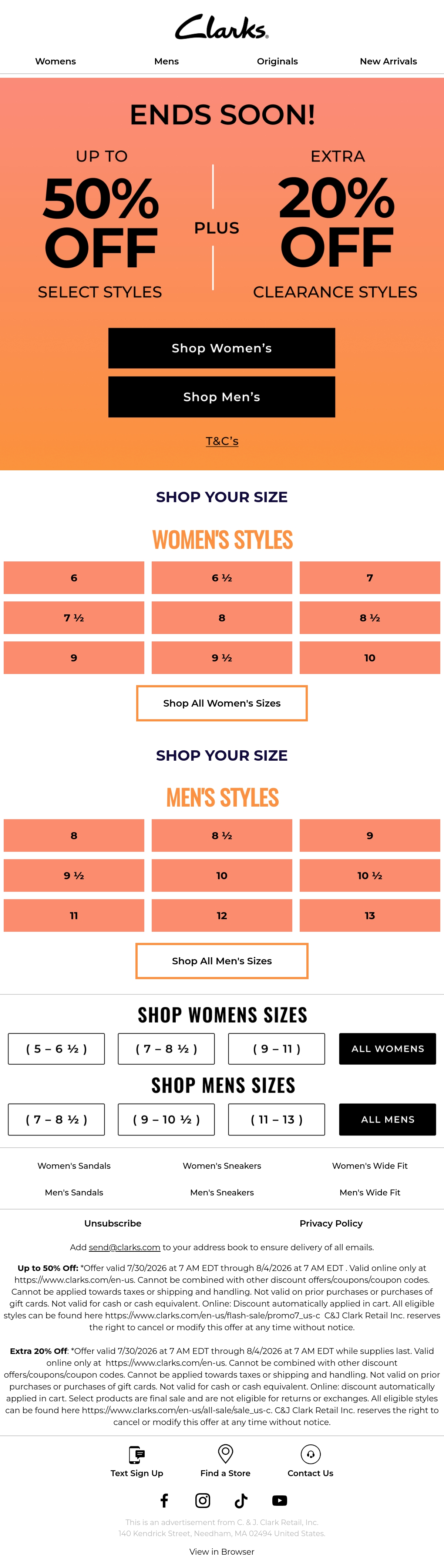Click the Text Sign Up phone icon
Viewport: 444px width, 1568px height.
(137, 1455)
